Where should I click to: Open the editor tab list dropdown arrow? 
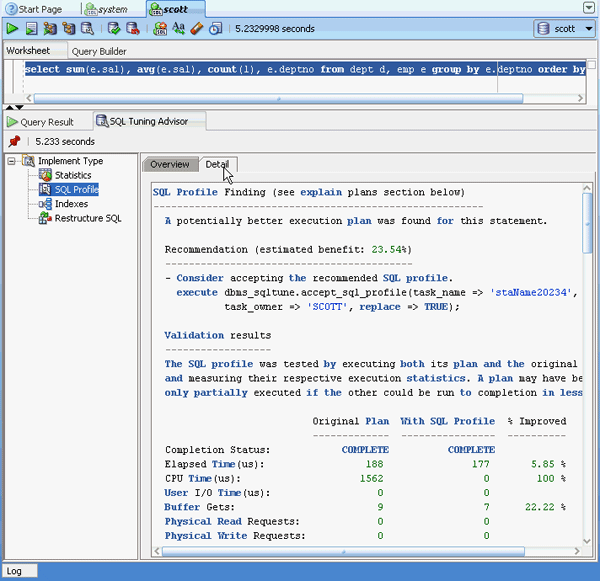tap(589, 8)
